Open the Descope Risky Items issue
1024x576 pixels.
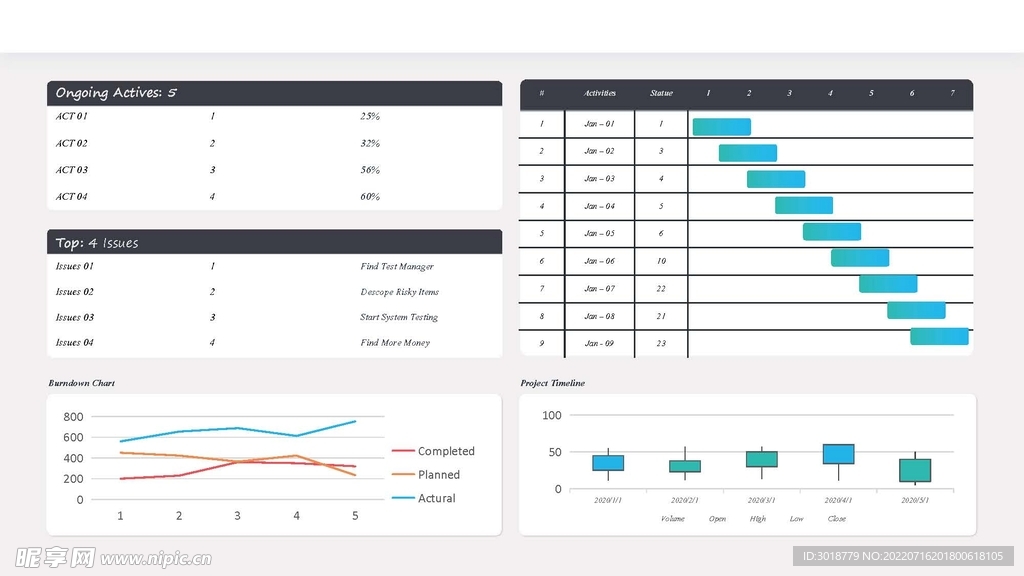(399, 292)
